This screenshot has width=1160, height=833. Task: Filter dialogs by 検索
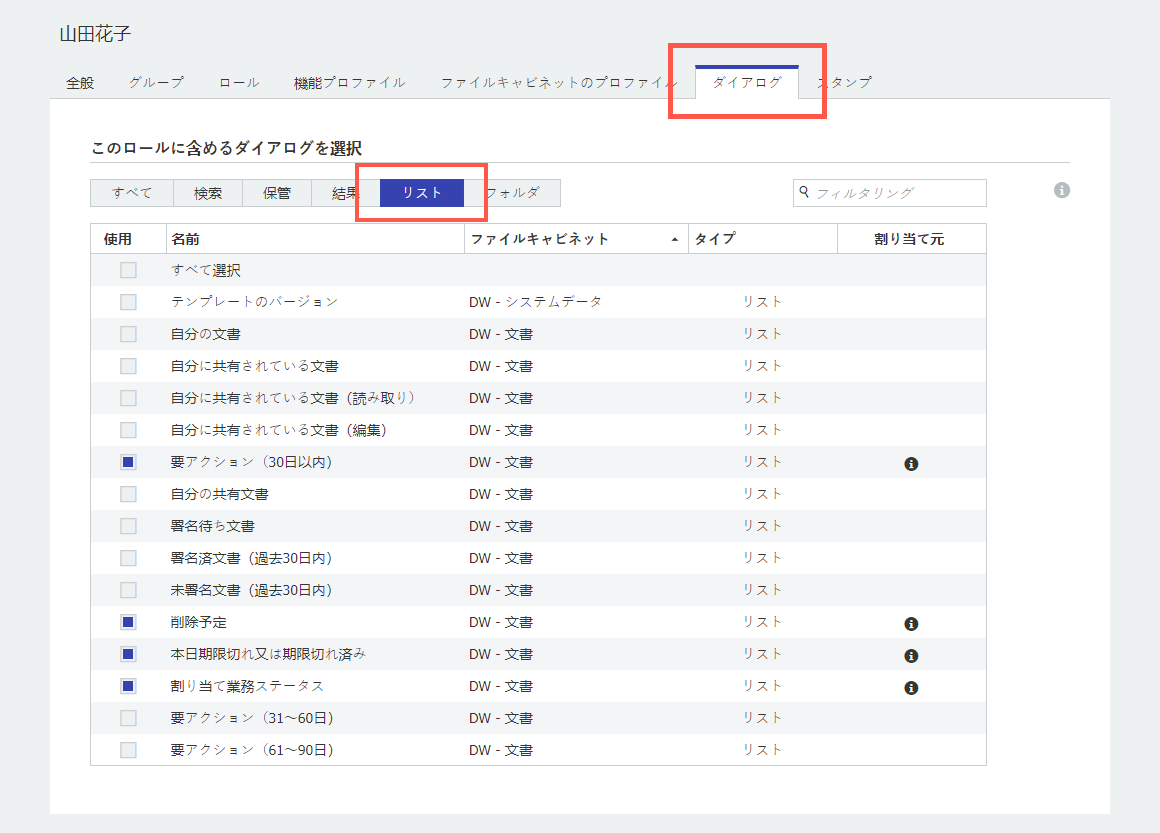pyautogui.click(x=208, y=193)
